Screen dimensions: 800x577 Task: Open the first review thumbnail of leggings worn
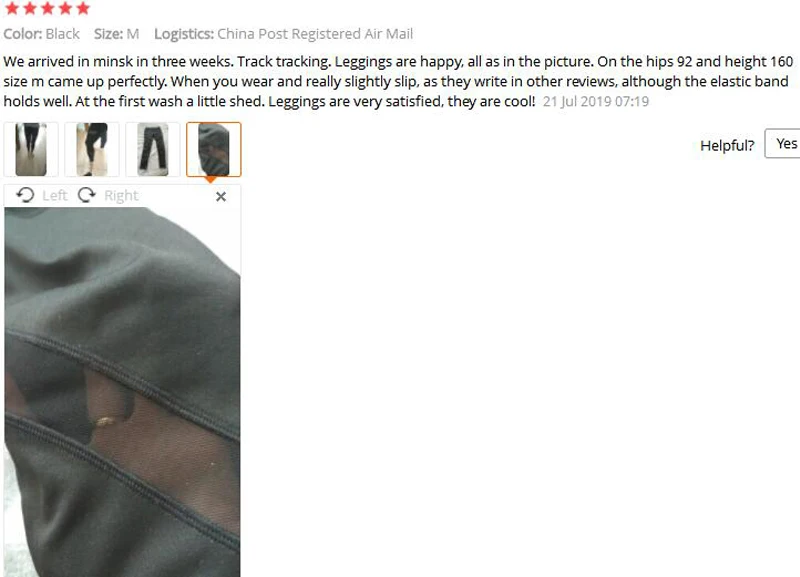point(31,149)
